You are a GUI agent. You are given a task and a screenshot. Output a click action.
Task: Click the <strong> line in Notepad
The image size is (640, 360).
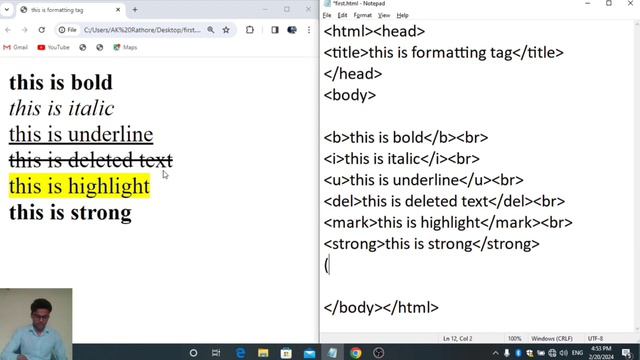[432, 244]
